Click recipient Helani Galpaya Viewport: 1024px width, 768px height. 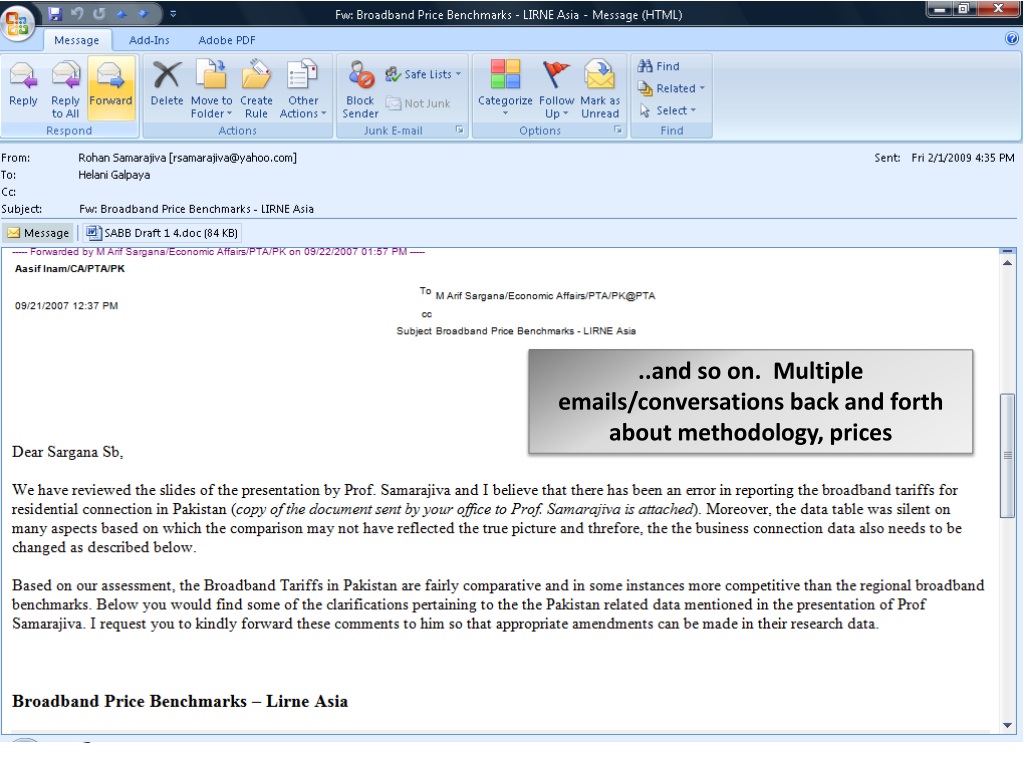(x=114, y=175)
